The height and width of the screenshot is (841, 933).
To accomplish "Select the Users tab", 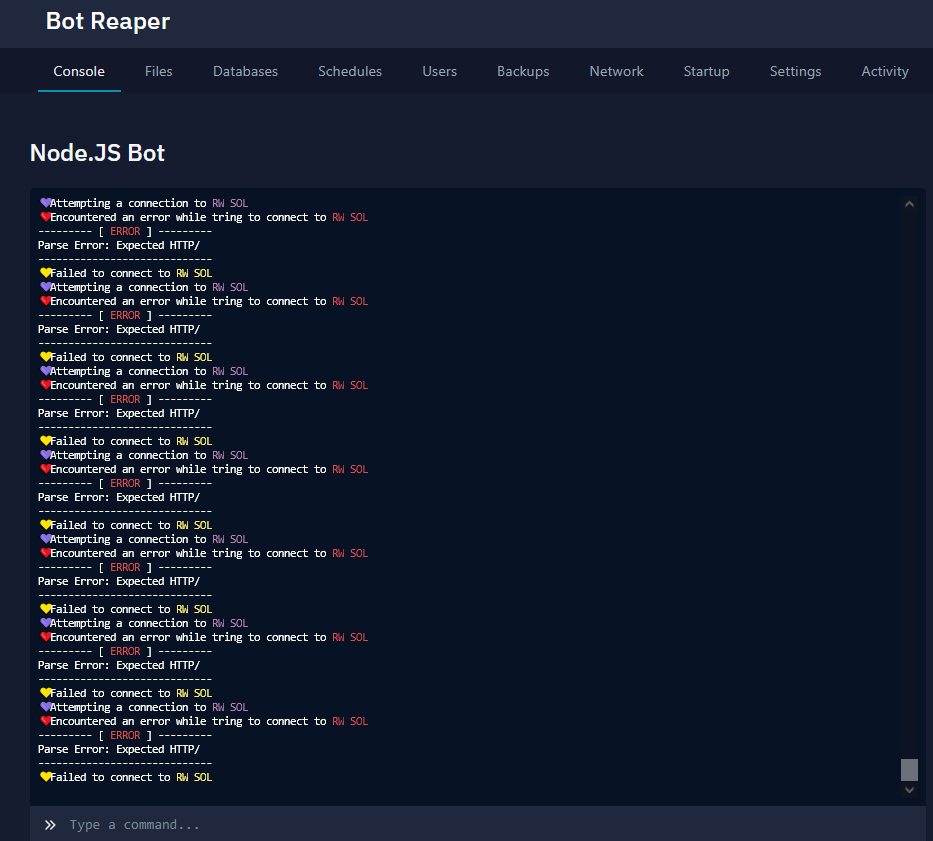I will tap(439, 71).
